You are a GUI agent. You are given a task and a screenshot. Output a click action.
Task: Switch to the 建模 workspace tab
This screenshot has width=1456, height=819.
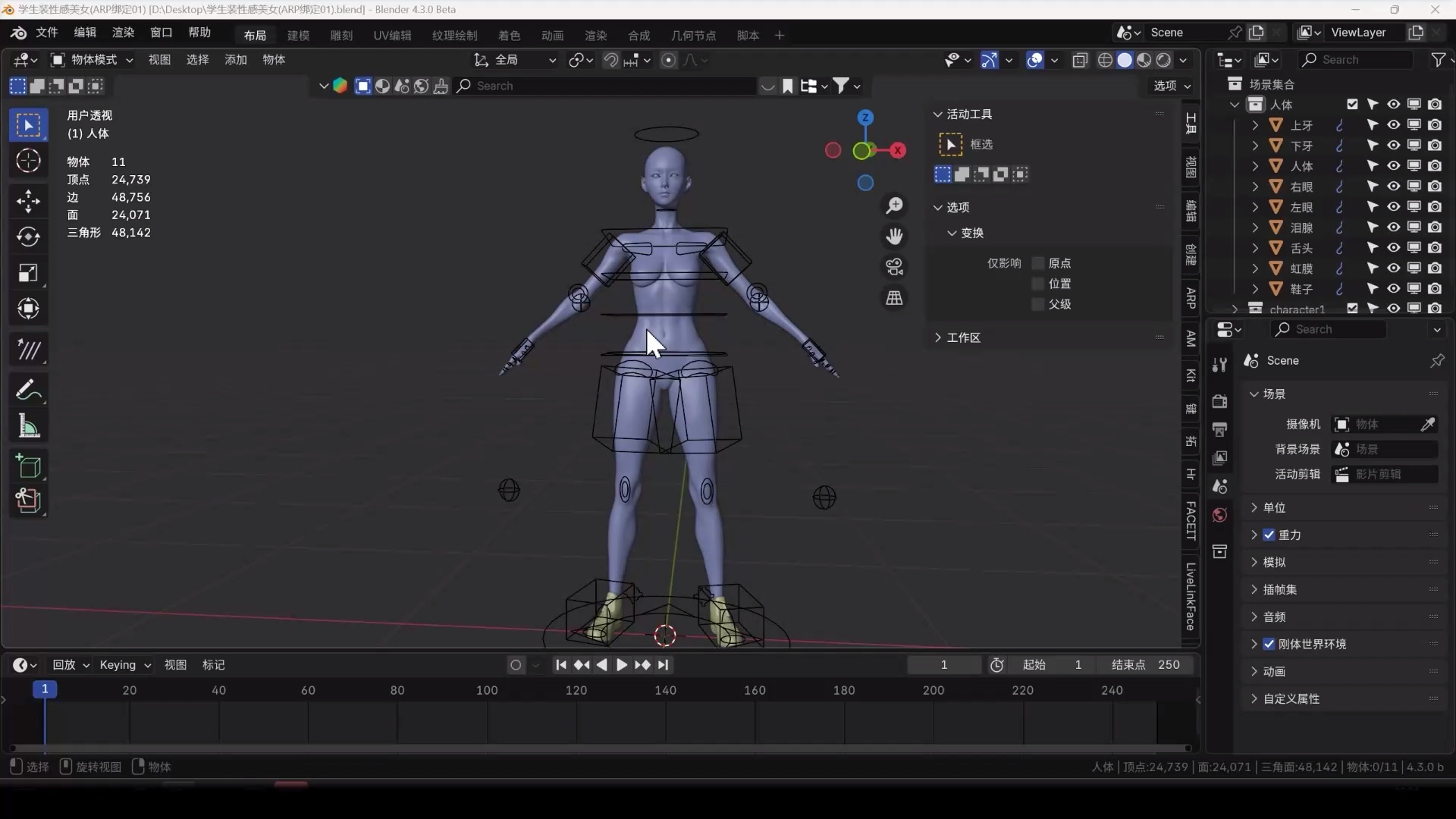(x=298, y=35)
